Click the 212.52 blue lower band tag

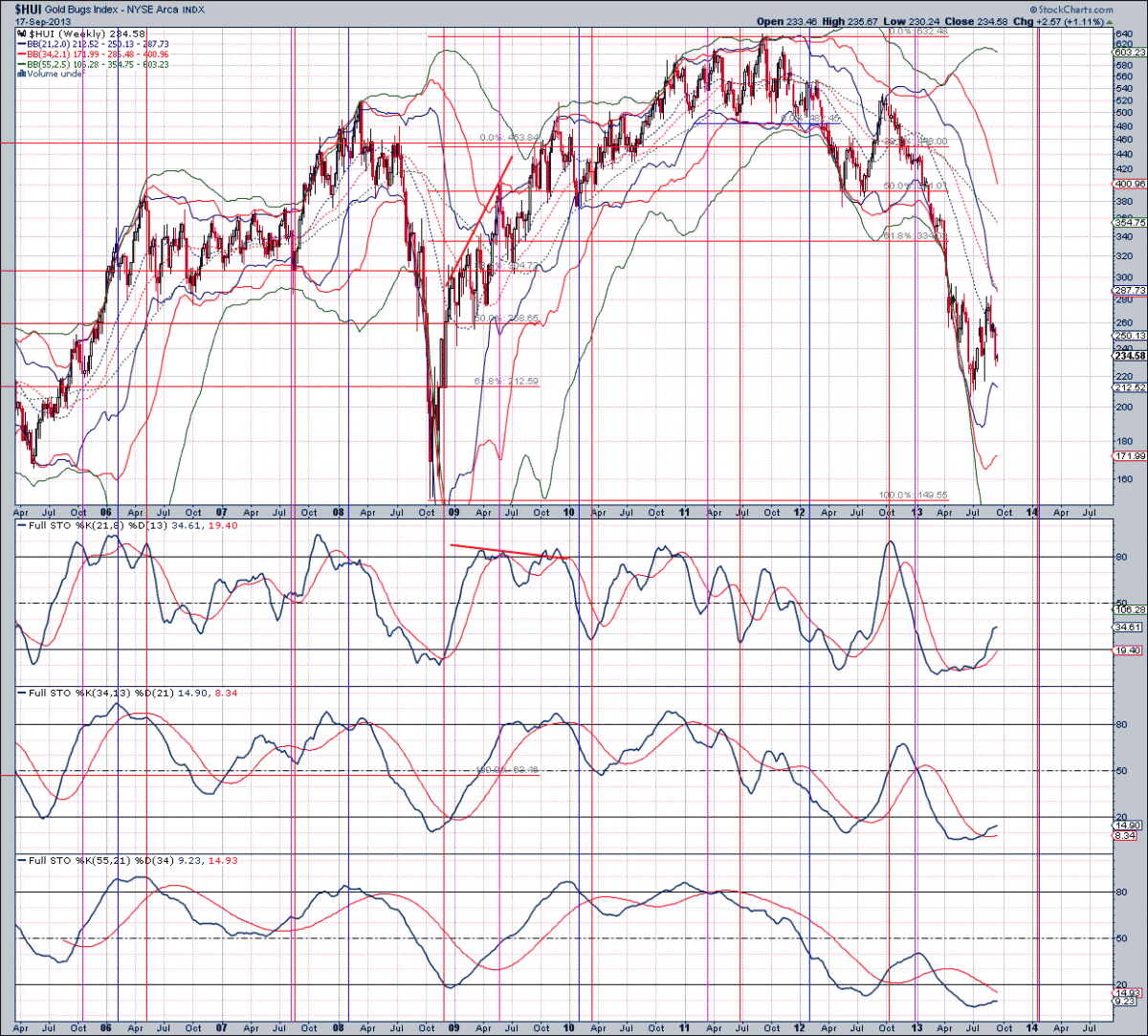1130,387
